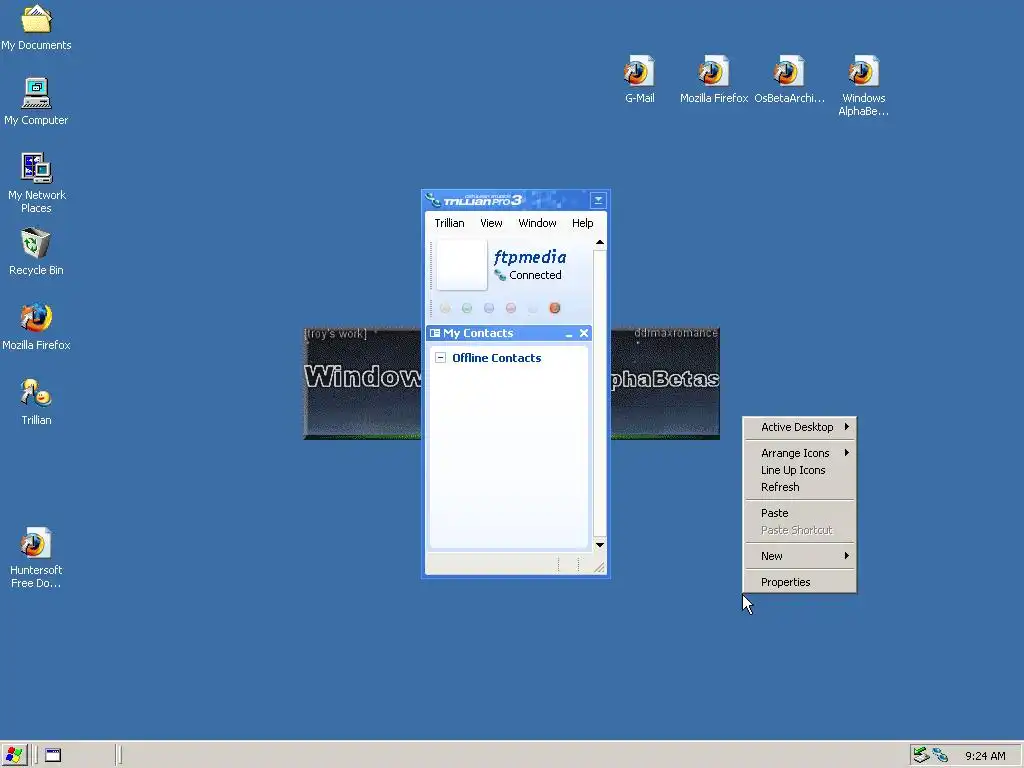This screenshot has height=768, width=1024.
Task: Open the Help menu in Trillian
Action: coord(583,223)
